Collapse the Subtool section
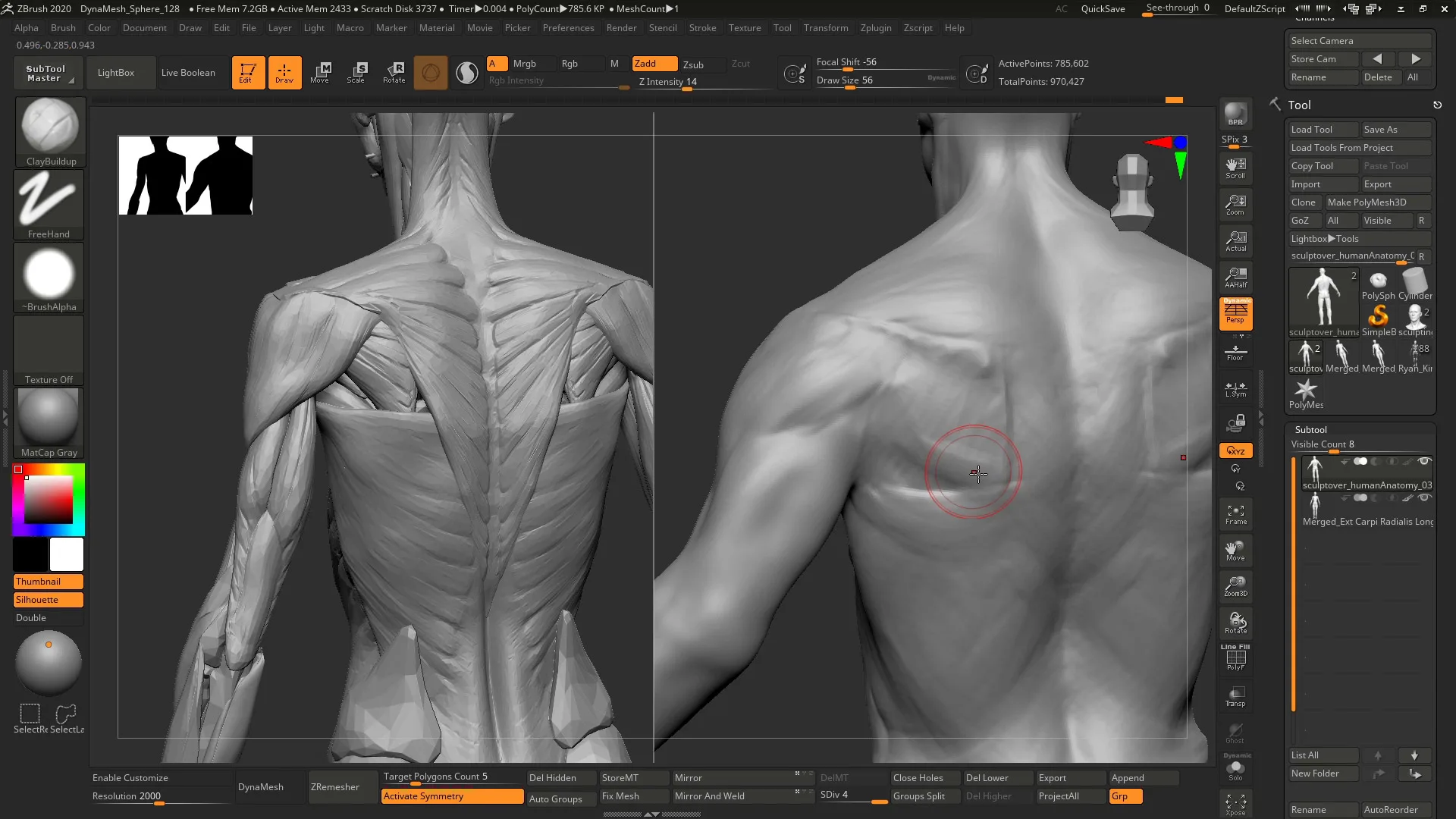The height and width of the screenshot is (819, 1456). tap(1311, 430)
